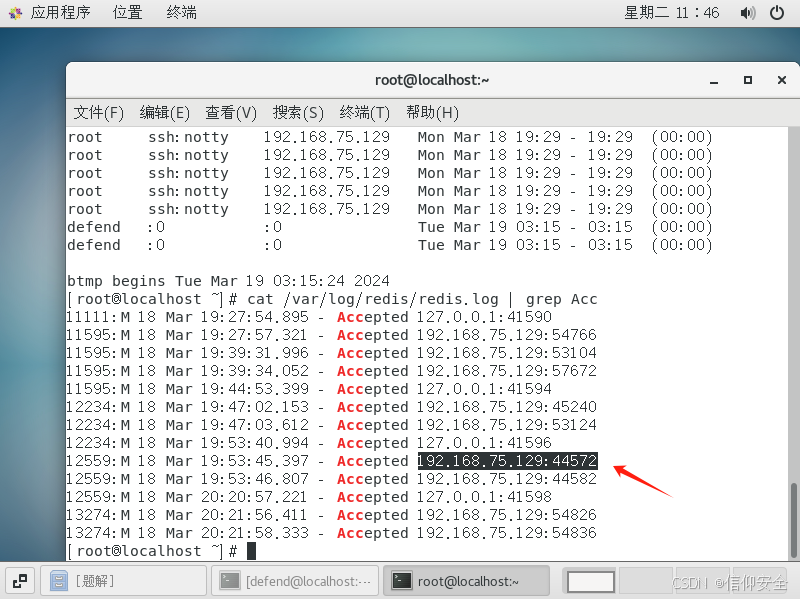Viewport: 800px width, 599px height.
Task: Click the text 192.168.75.129:53104
Action: click(x=507, y=353)
